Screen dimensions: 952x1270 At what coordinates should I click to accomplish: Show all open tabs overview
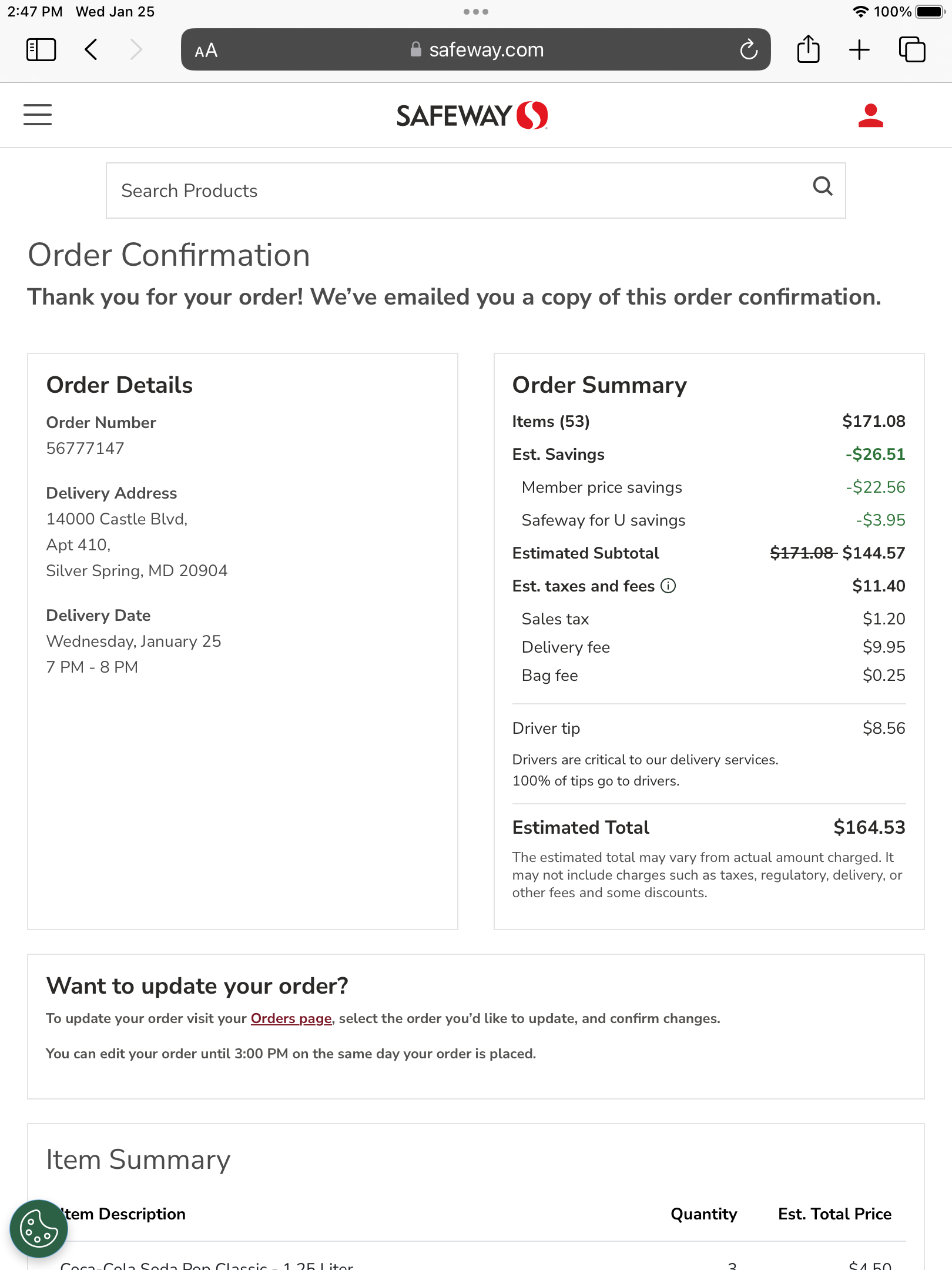tap(912, 50)
